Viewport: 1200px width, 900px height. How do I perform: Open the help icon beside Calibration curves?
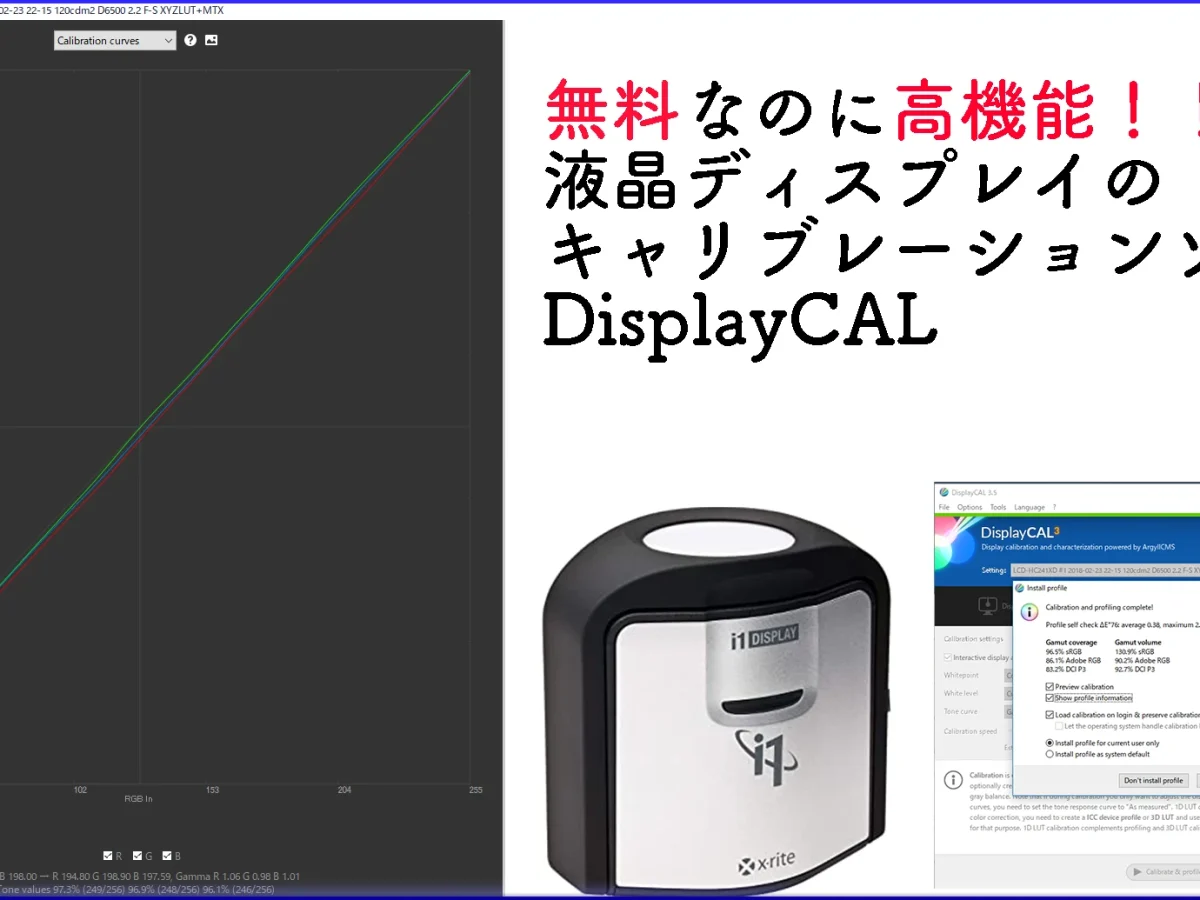pyautogui.click(x=189, y=40)
